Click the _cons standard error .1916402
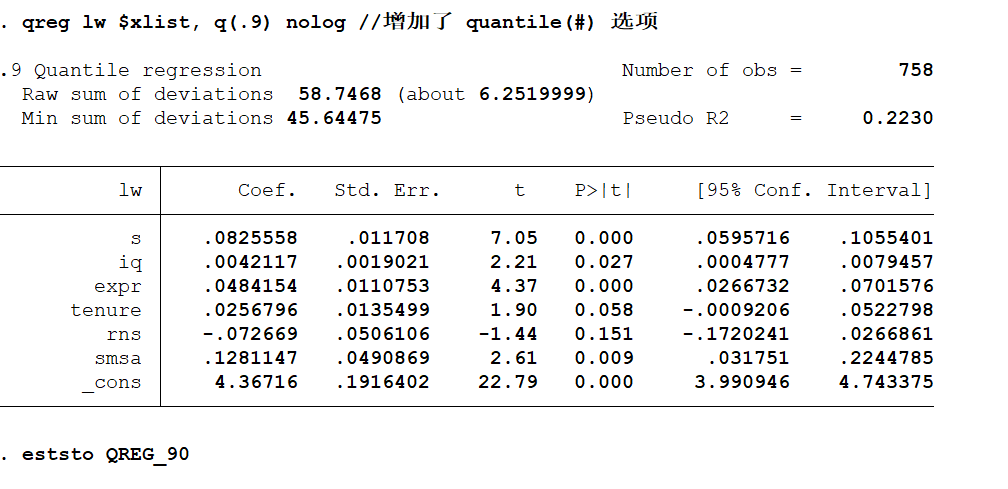Screen dimensions: 1008x489 [x=382, y=382]
